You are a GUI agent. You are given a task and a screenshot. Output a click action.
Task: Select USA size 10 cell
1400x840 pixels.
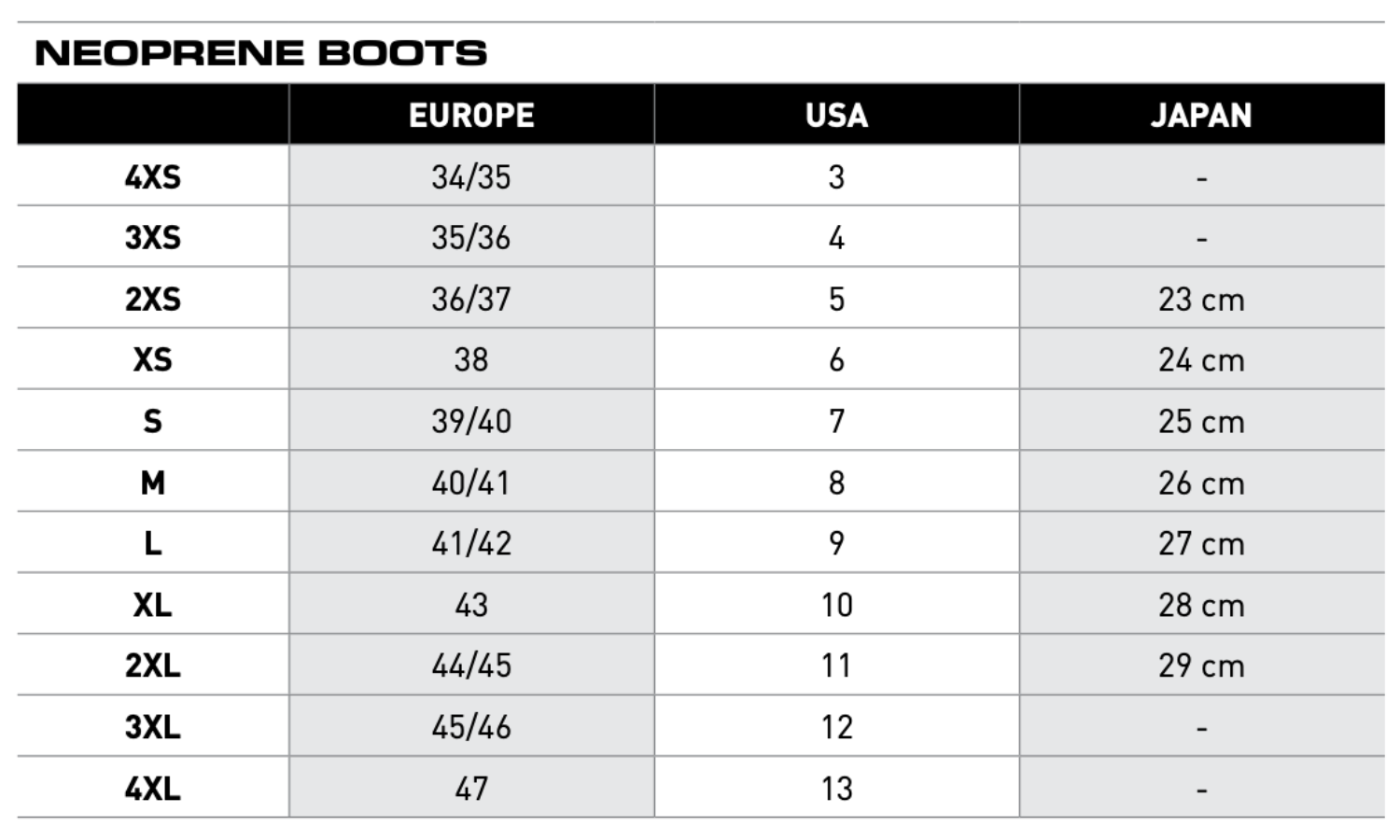pos(836,605)
